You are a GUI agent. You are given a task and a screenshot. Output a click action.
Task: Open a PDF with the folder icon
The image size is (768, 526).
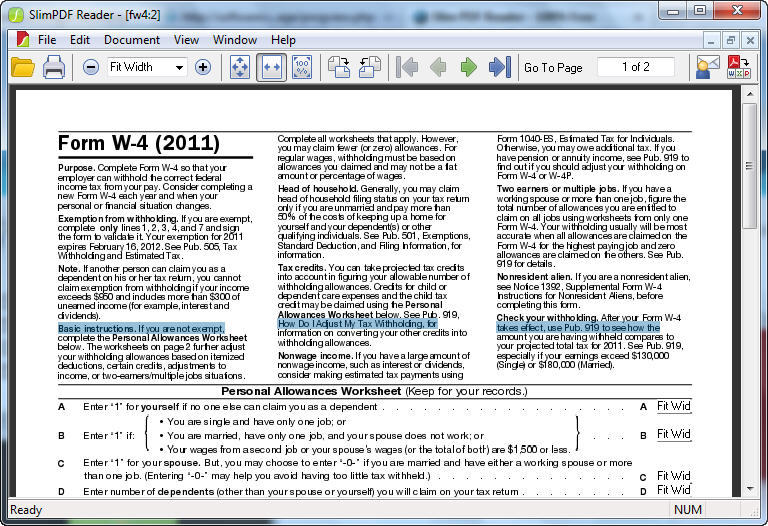pyautogui.click(x=23, y=67)
